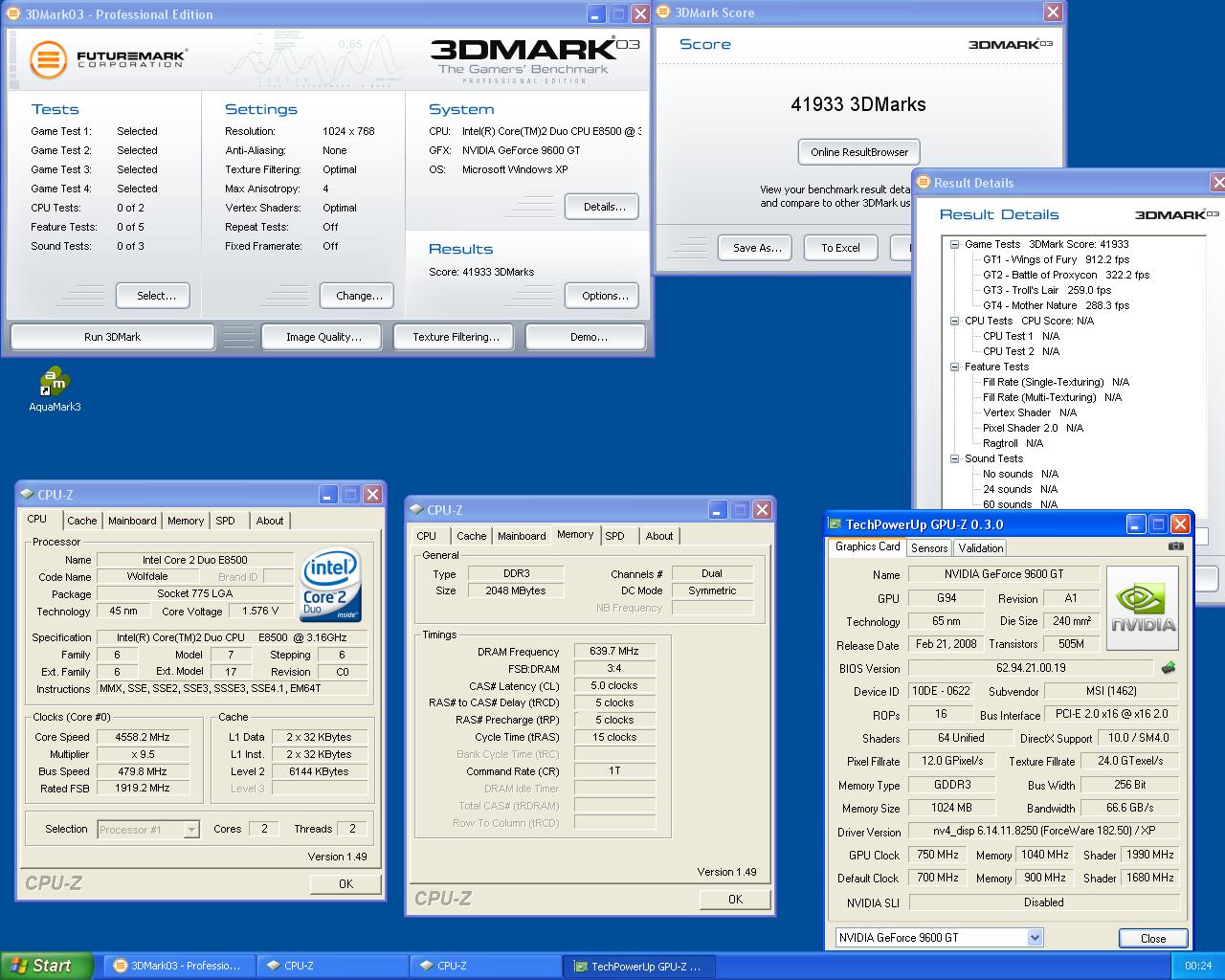Open Memory tab in CPU-Z processor window
The height and width of the screenshot is (980, 1225).
(x=186, y=521)
